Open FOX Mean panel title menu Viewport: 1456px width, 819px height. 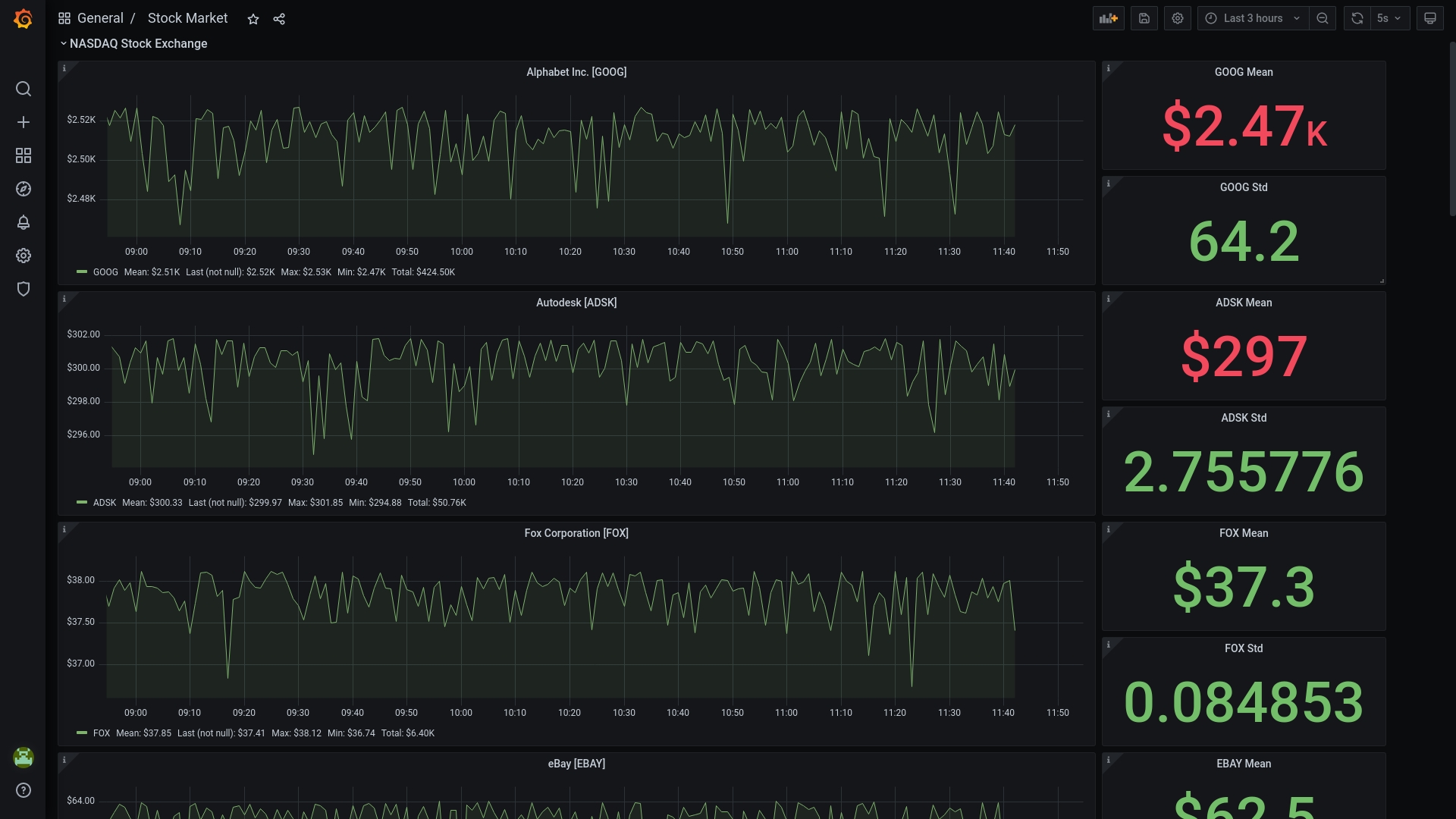(1244, 533)
